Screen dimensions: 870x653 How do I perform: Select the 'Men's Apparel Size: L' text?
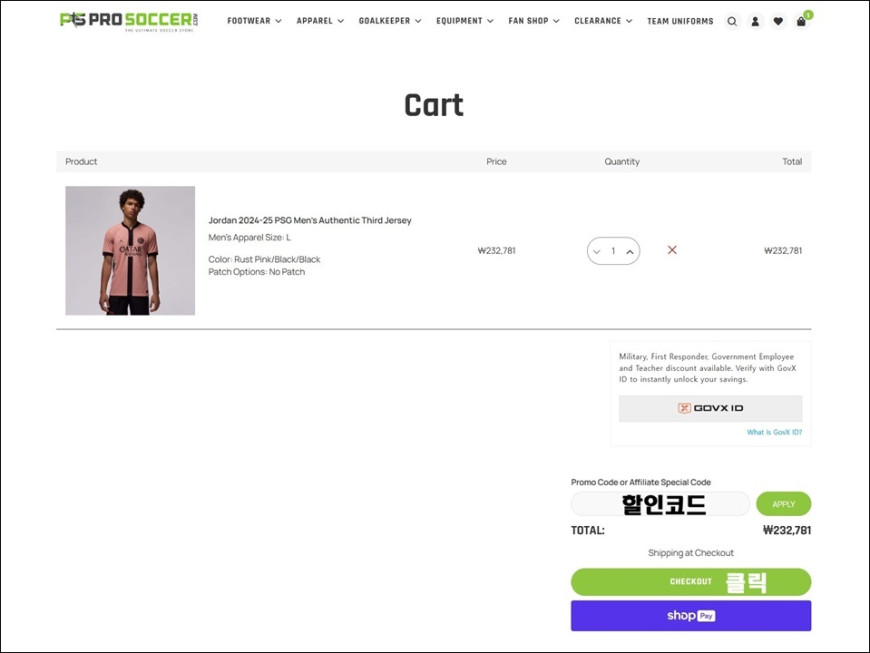coord(249,237)
